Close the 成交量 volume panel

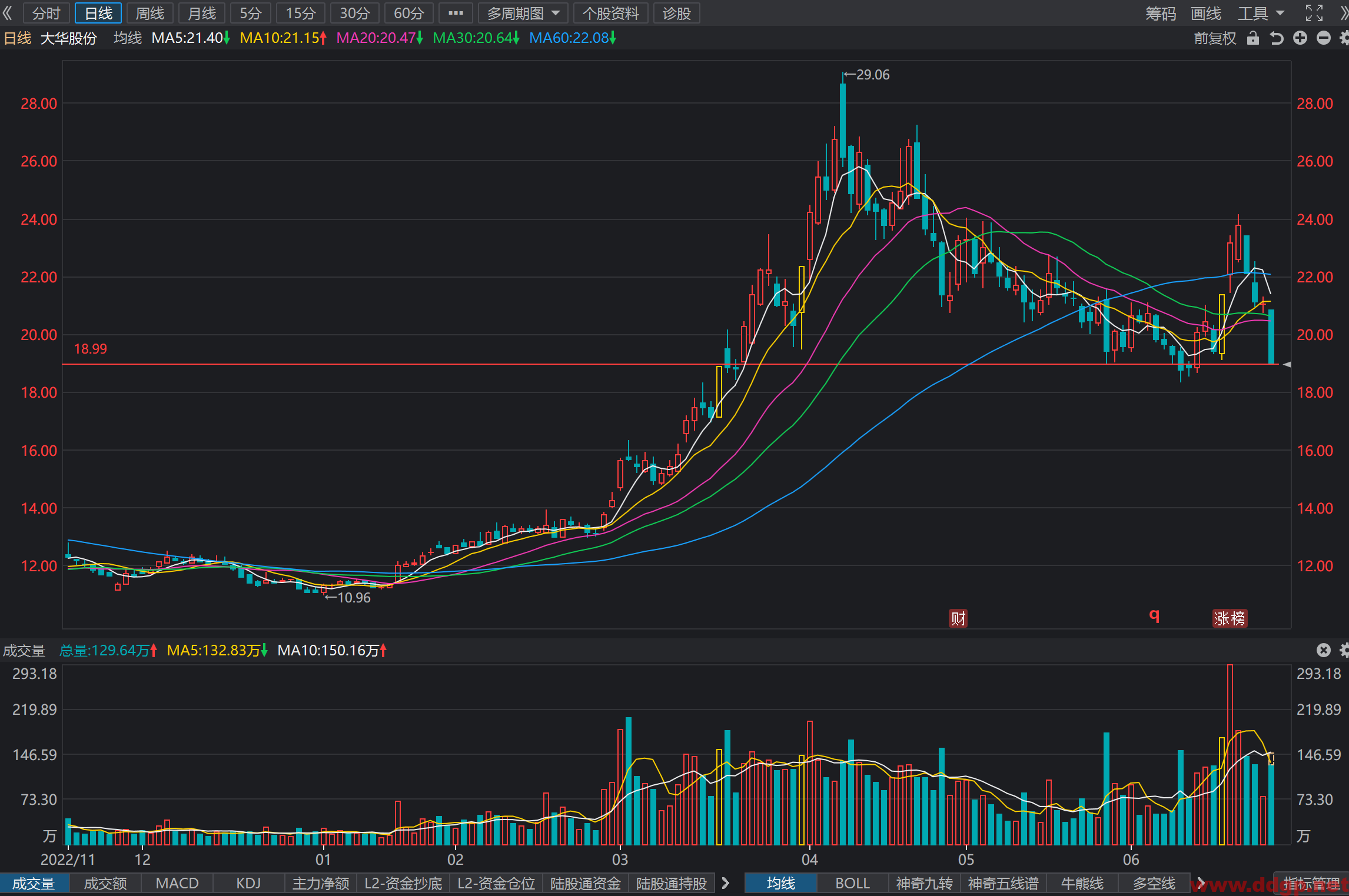1324,650
